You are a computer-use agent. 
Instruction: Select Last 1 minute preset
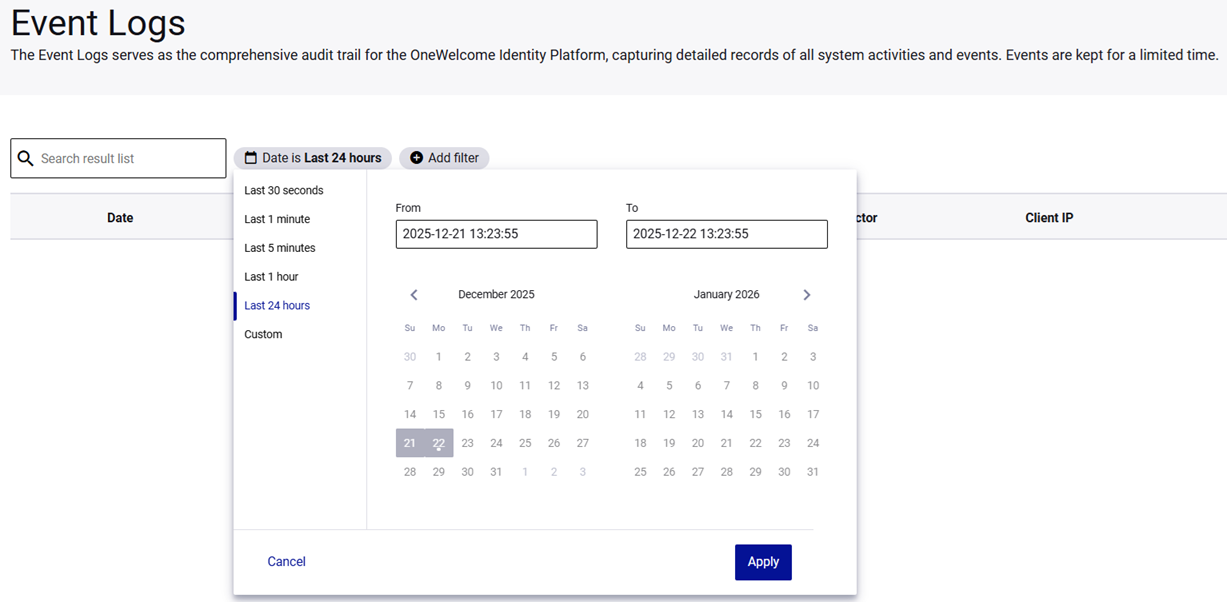coord(277,219)
